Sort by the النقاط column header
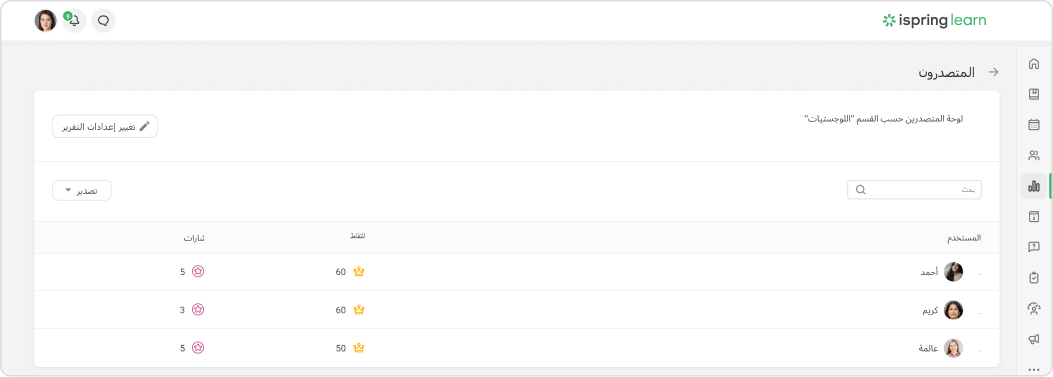Screen dimensions: 1053x377 coord(357,236)
